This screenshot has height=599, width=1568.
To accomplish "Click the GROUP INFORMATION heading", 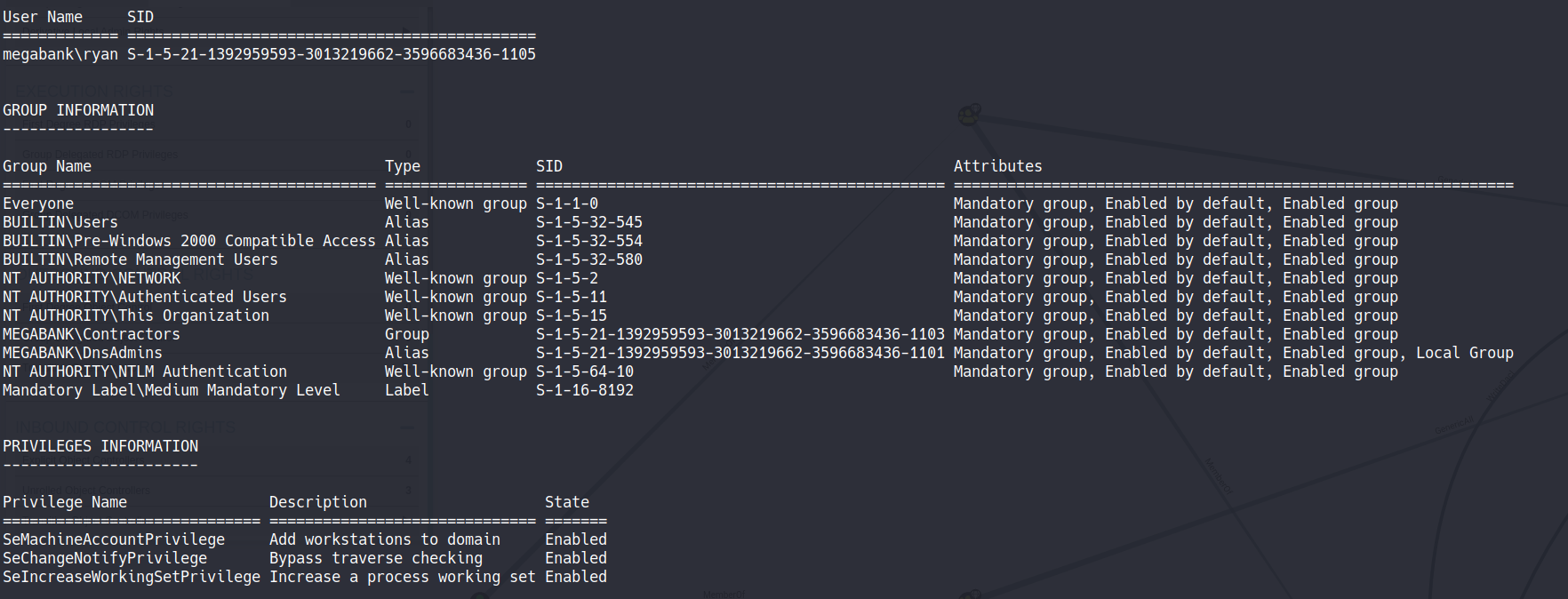I will click(78, 110).
